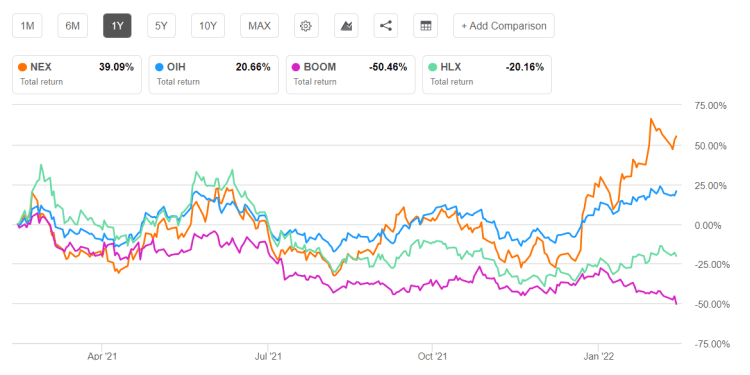Click the orange NEX color dot
Viewport: 750px width, 375px height.
pyautogui.click(x=22, y=67)
